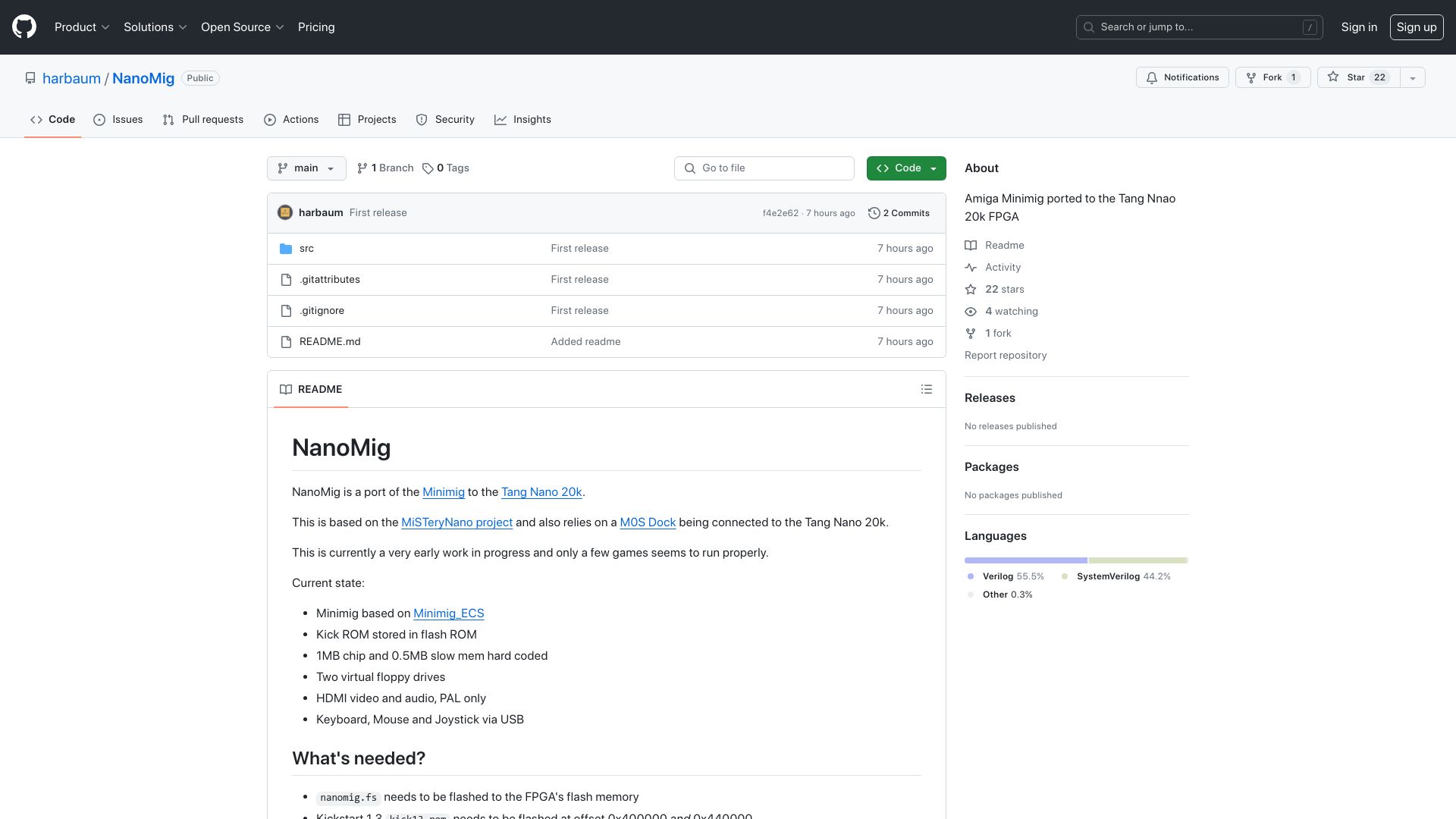Click Report repository link

coord(1006,356)
